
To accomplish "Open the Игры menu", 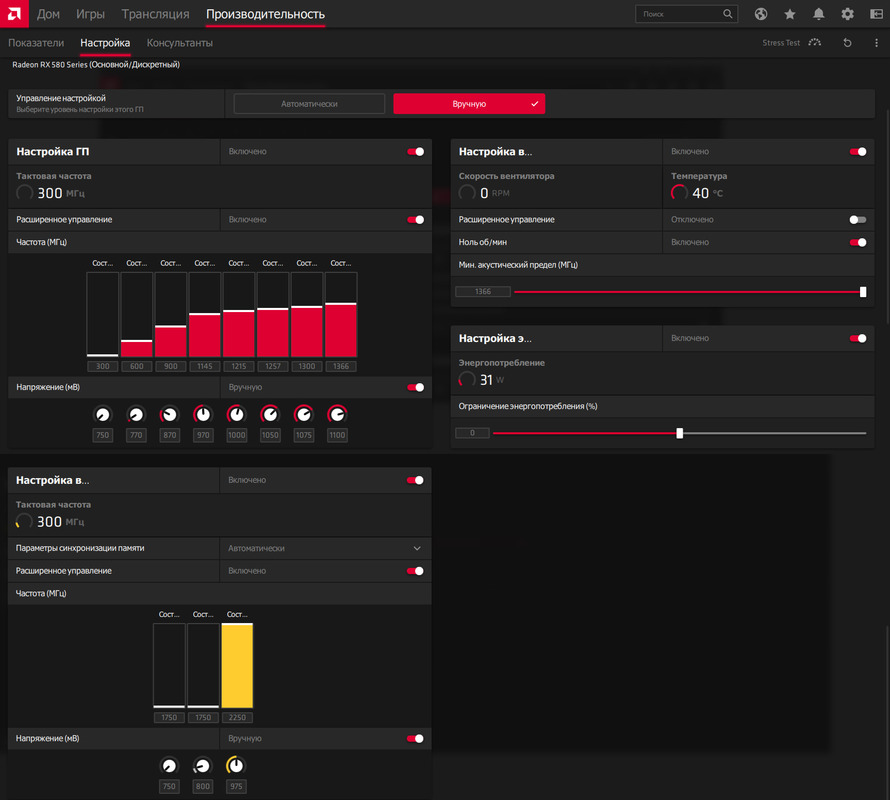I will coord(90,14).
